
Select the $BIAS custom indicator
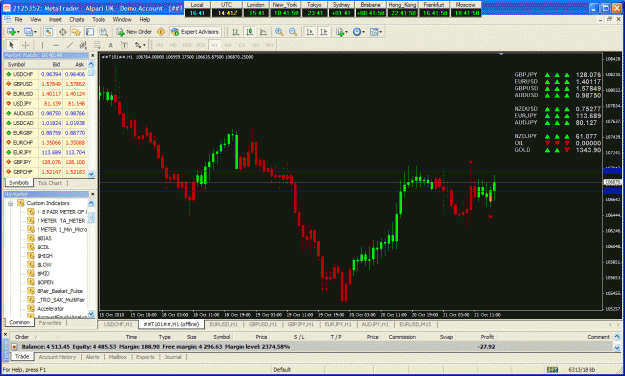tap(44, 238)
